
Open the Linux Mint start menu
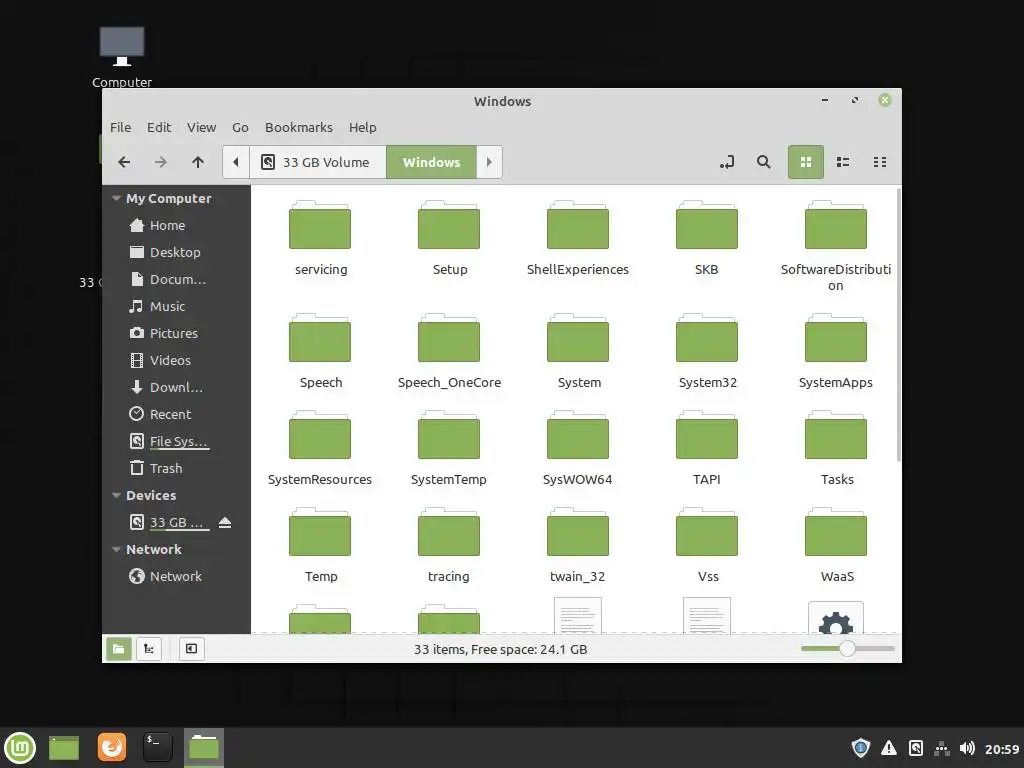pos(20,748)
